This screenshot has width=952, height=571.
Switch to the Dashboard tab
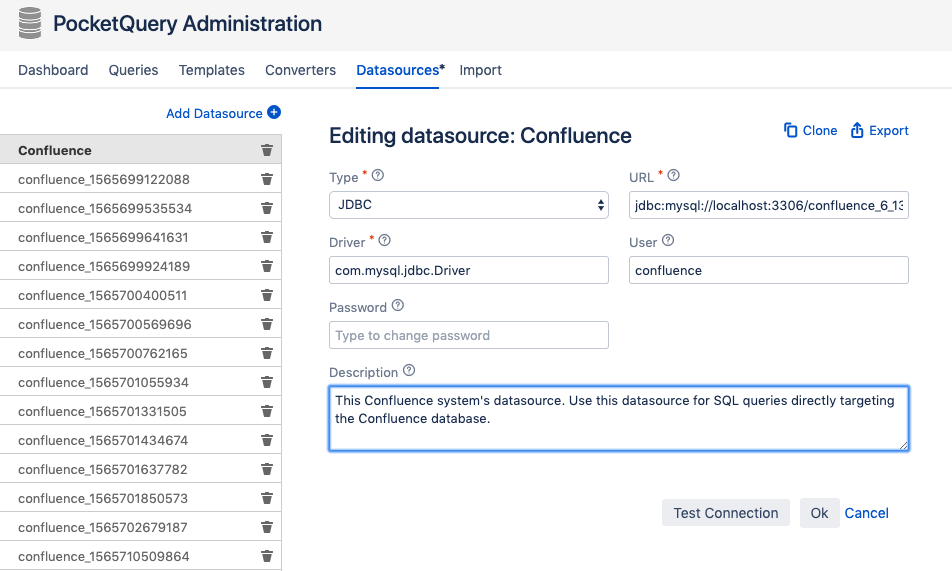click(53, 70)
